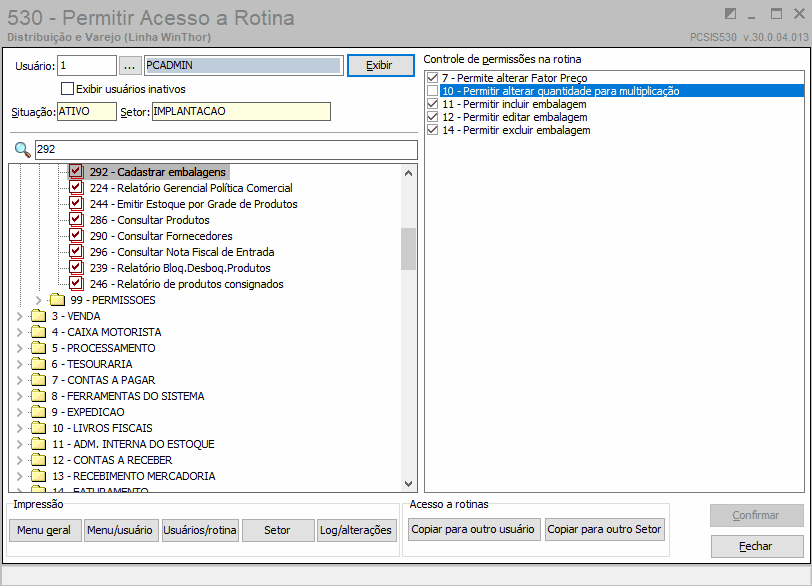Expand the 99 - PERMISSOES folder

(38, 300)
